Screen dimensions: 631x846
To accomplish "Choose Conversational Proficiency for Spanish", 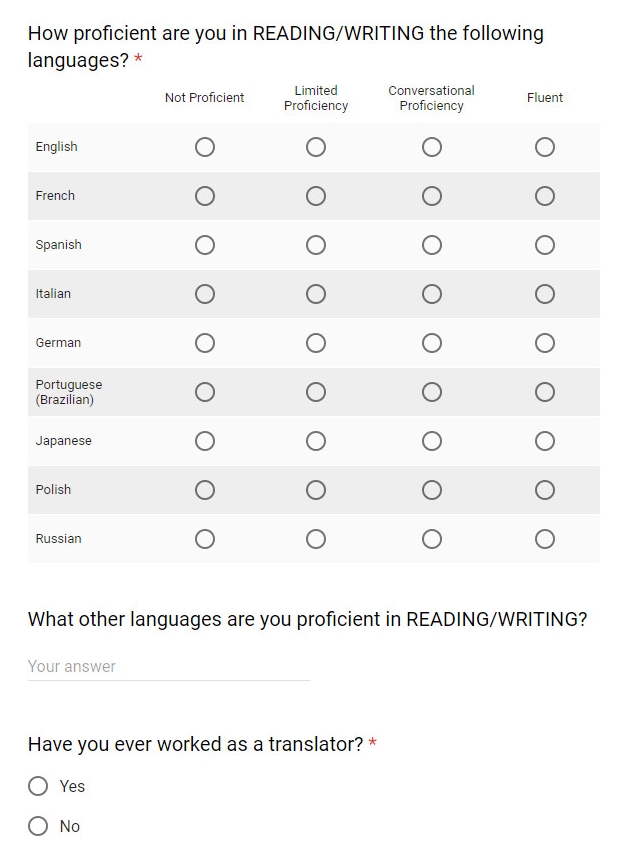I will [431, 245].
